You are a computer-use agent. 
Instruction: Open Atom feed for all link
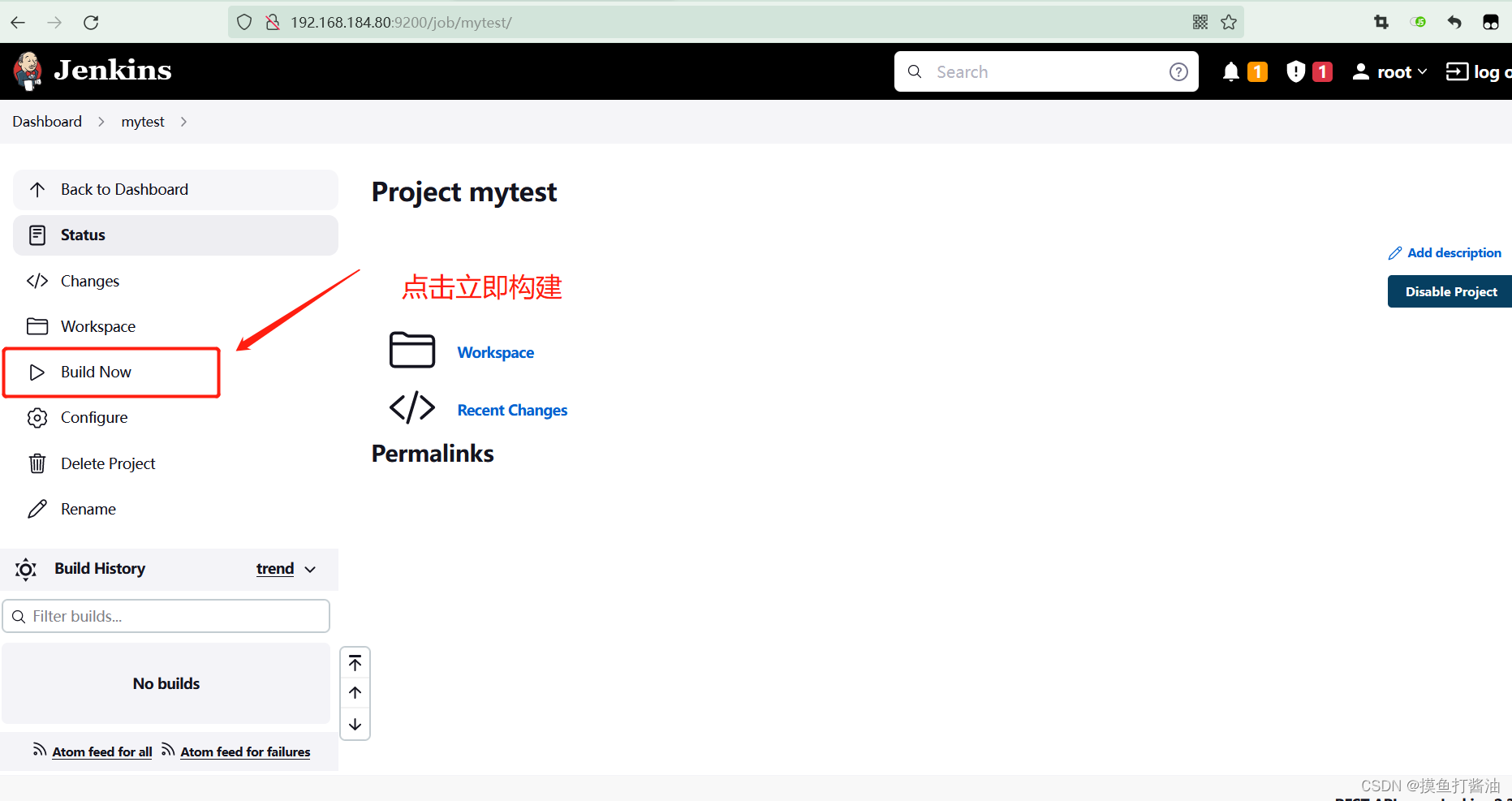[x=102, y=752]
